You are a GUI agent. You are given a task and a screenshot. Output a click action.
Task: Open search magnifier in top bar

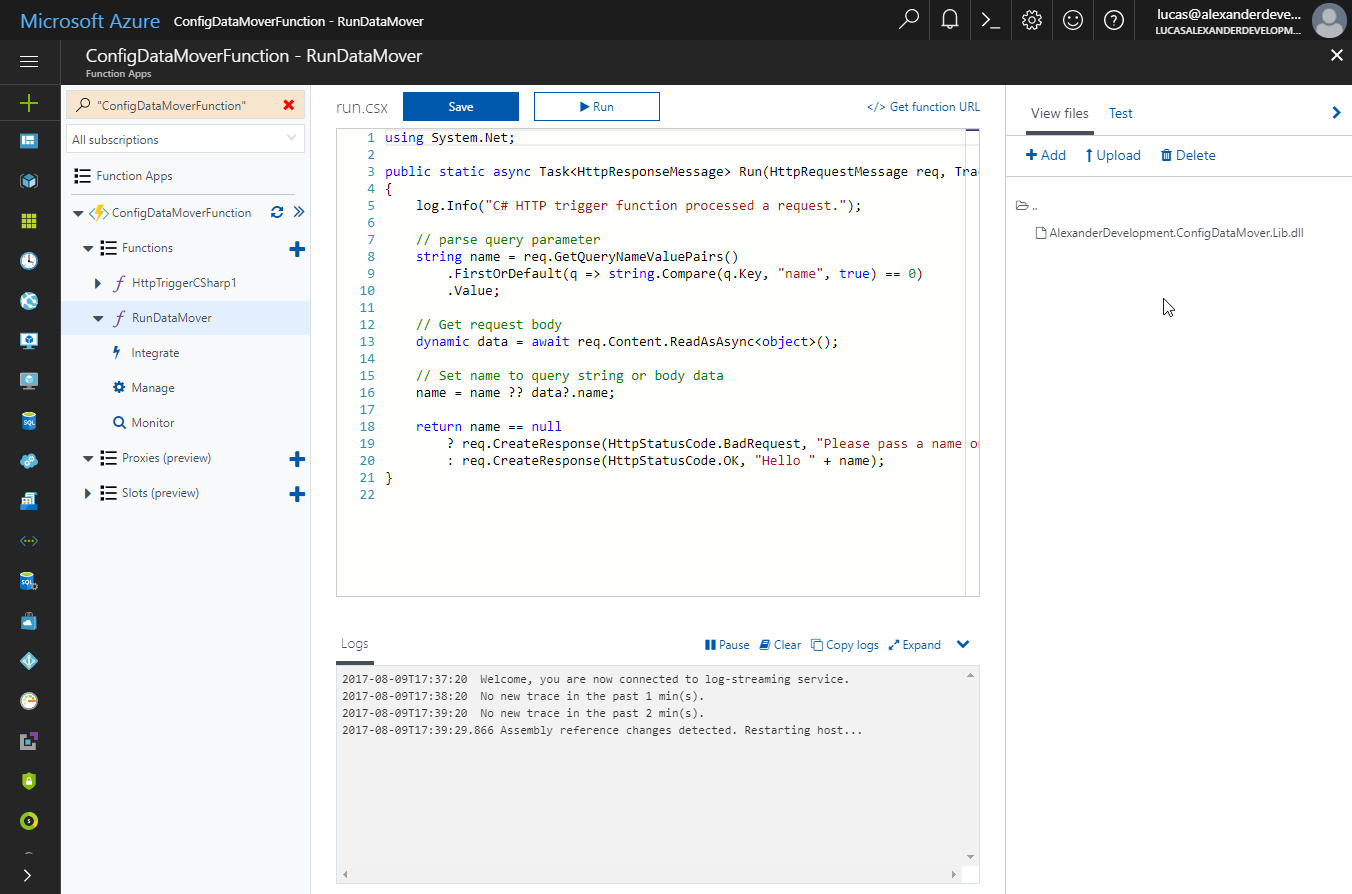pos(909,20)
